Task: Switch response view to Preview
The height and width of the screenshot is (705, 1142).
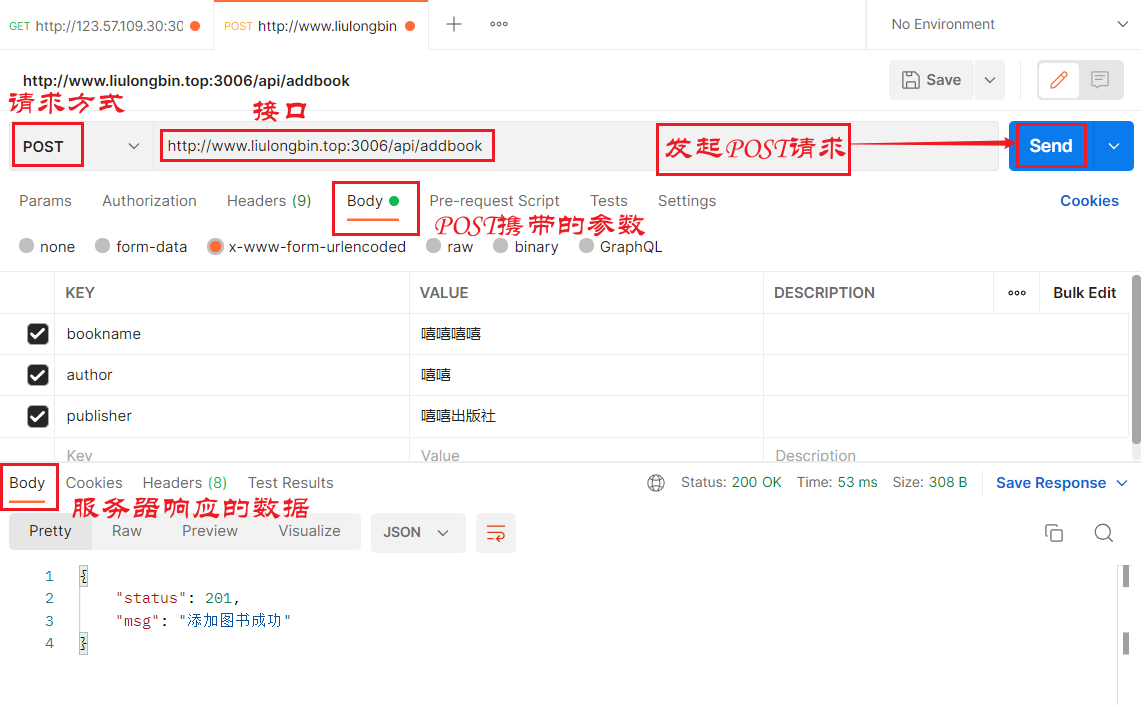Action: coord(210,532)
